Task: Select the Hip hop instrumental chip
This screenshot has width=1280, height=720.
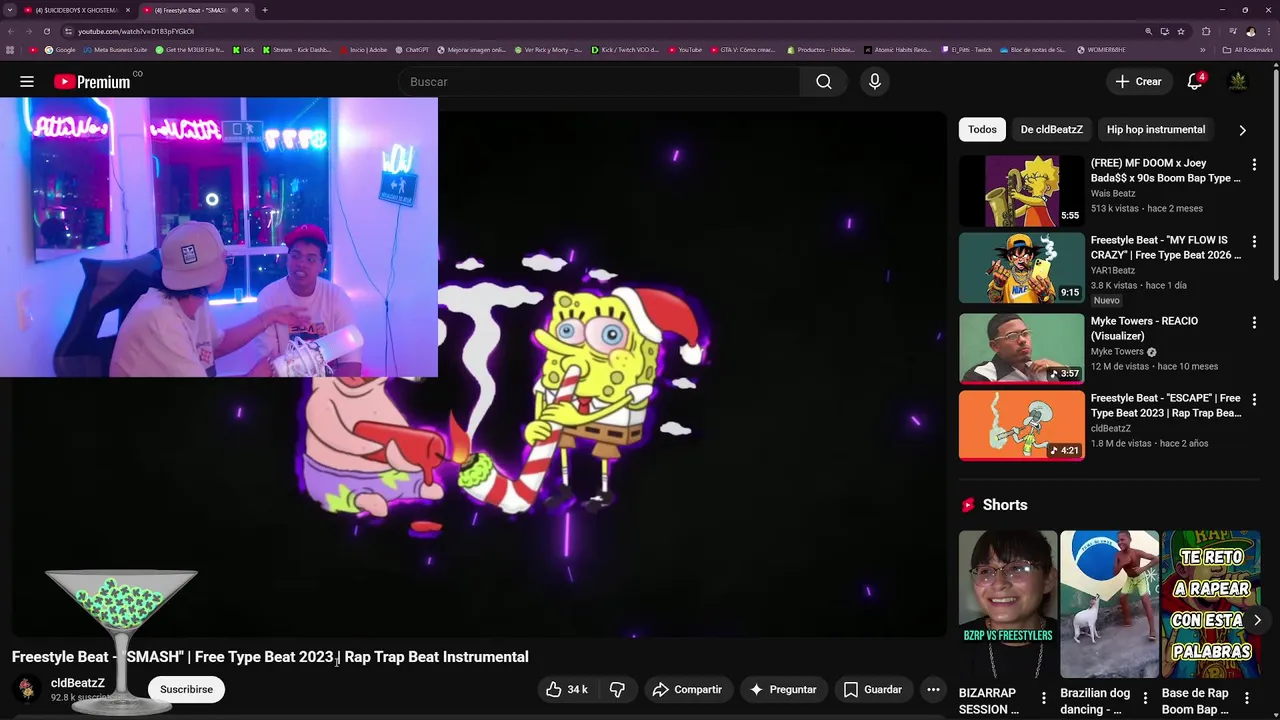Action: (x=1156, y=129)
